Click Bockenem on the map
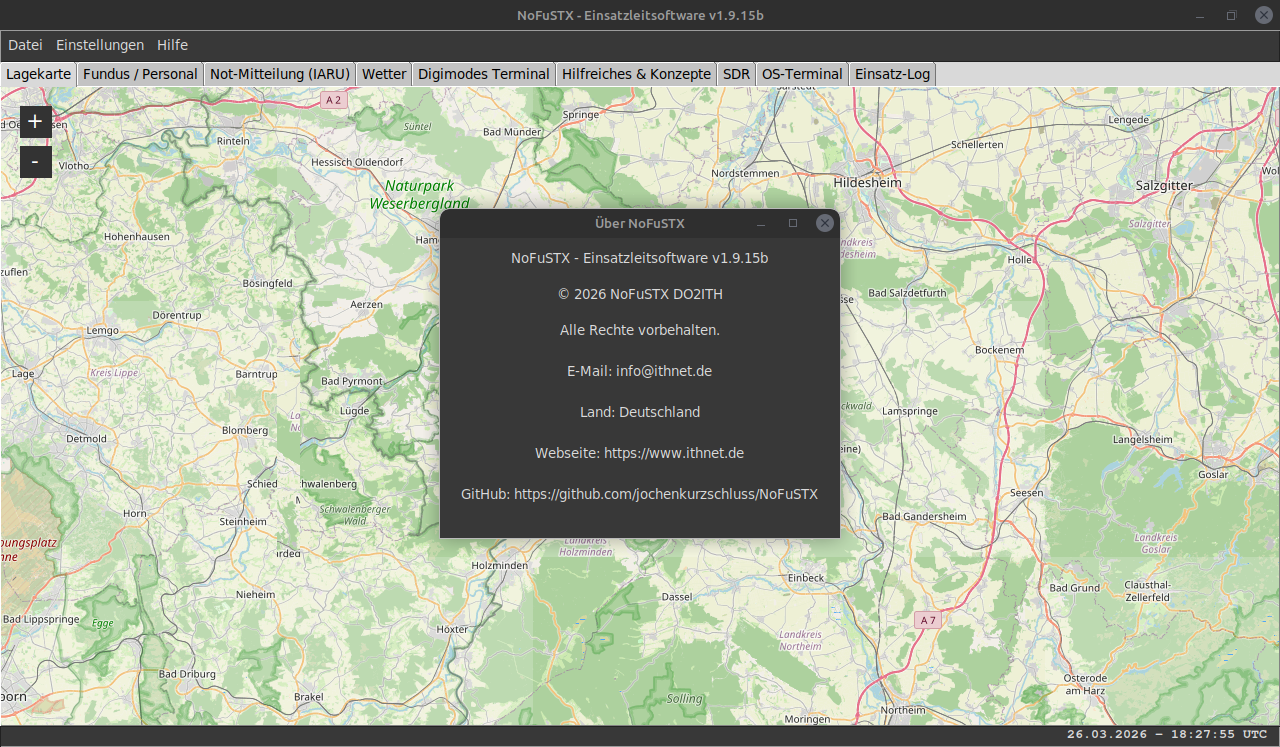Image resolution: width=1280 pixels, height=747 pixels. pyautogui.click(x=1000, y=350)
